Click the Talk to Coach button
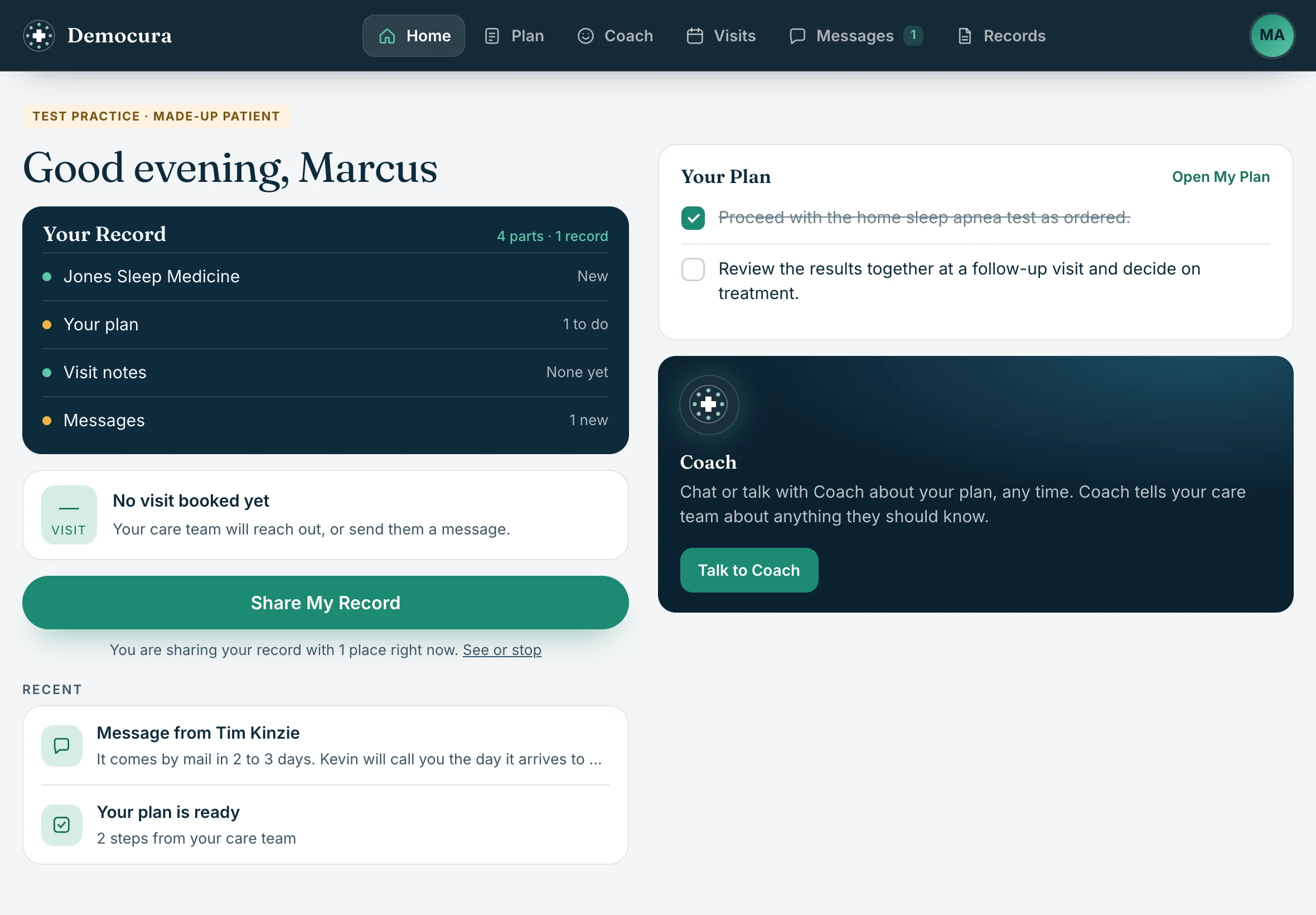1316x915 pixels. [749, 570]
